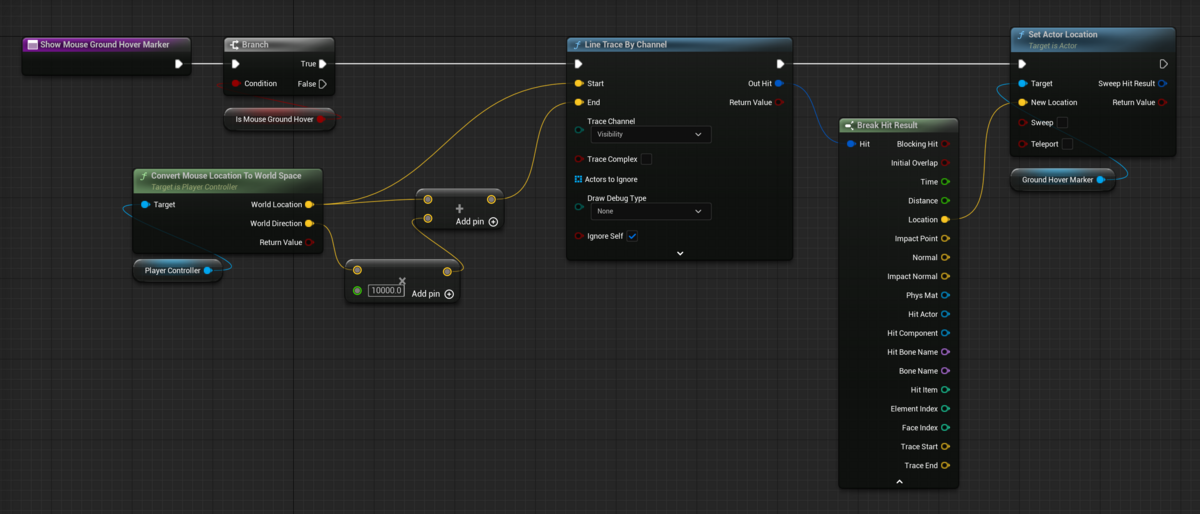
Task: Click the Branch Condition input pin
Action: click(236, 83)
